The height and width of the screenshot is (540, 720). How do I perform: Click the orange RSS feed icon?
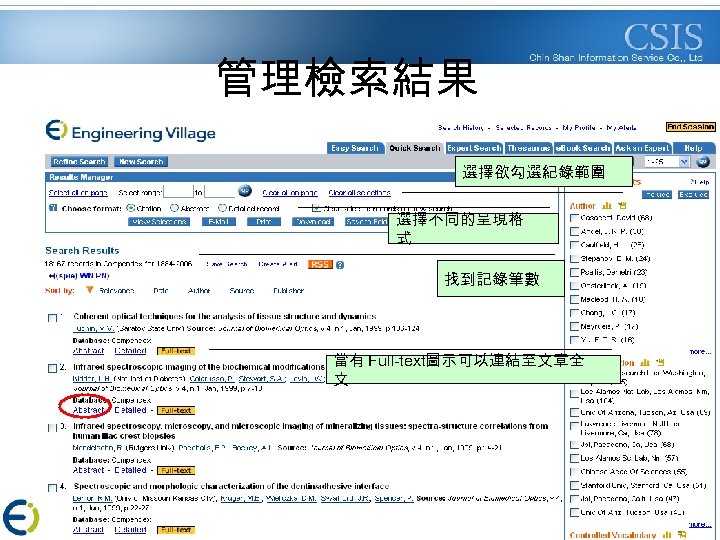pyautogui.click(x=320, y=264)
